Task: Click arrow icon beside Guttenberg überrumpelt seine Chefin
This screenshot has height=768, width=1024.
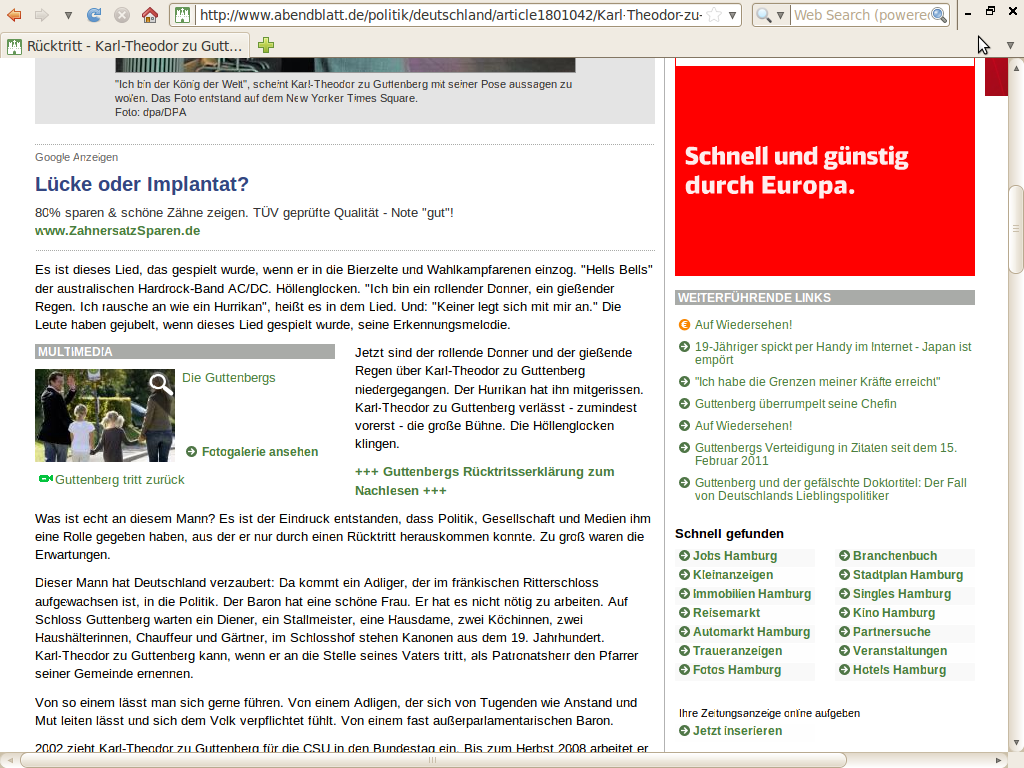Action: tap(684, 404)
